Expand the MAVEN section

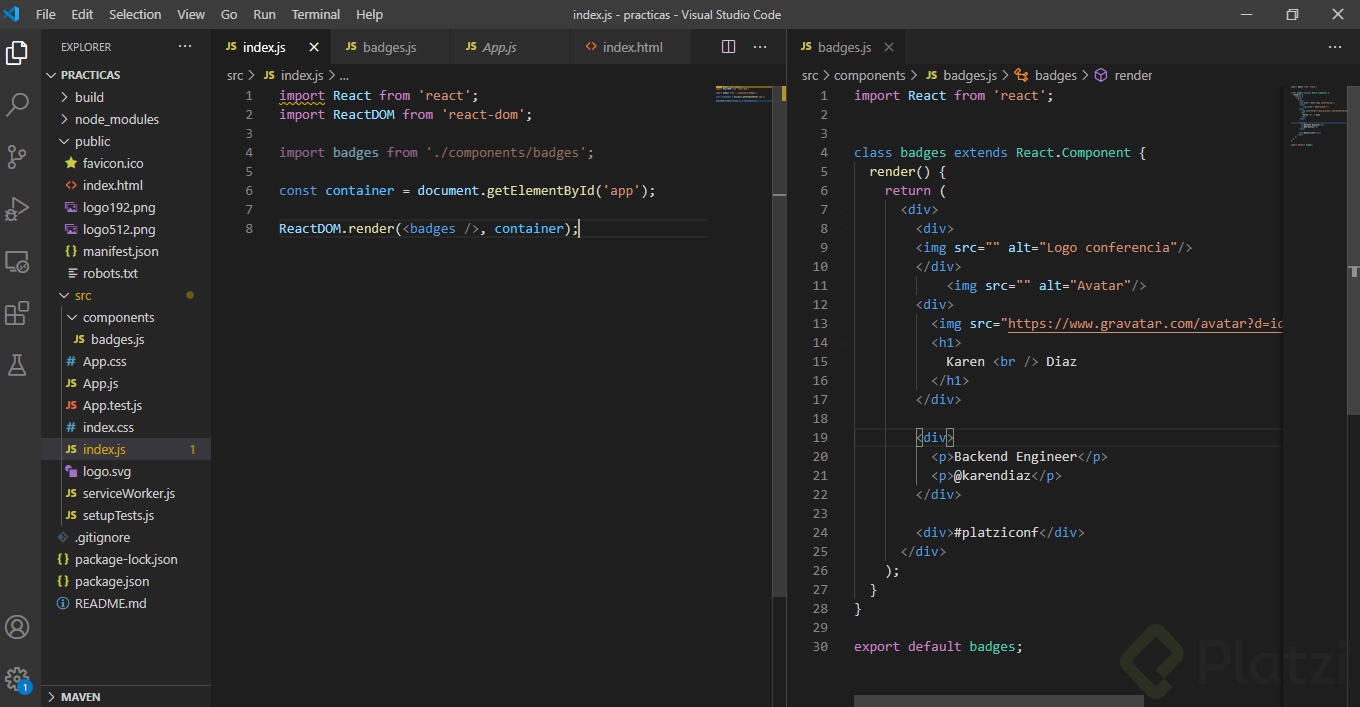point(80,696)
